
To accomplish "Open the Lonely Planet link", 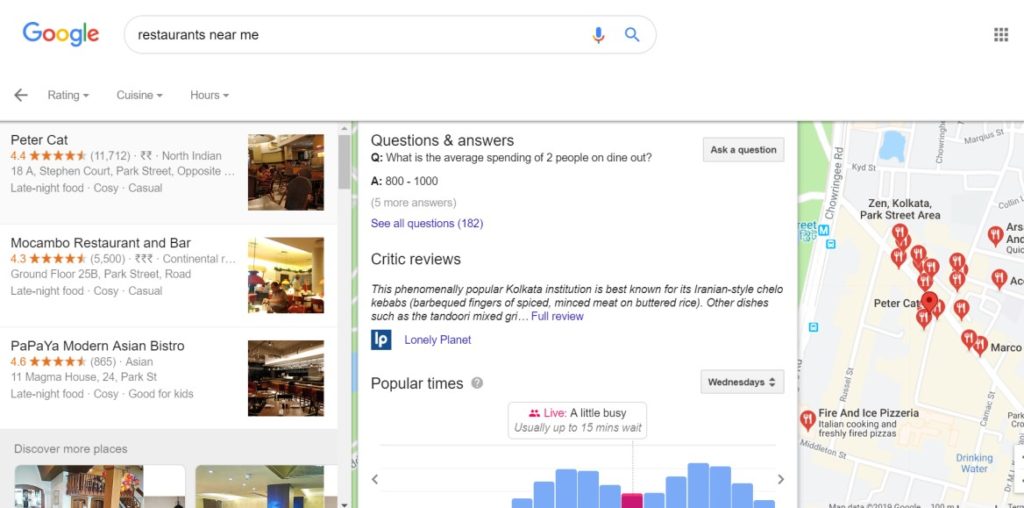I will (438, 340).
